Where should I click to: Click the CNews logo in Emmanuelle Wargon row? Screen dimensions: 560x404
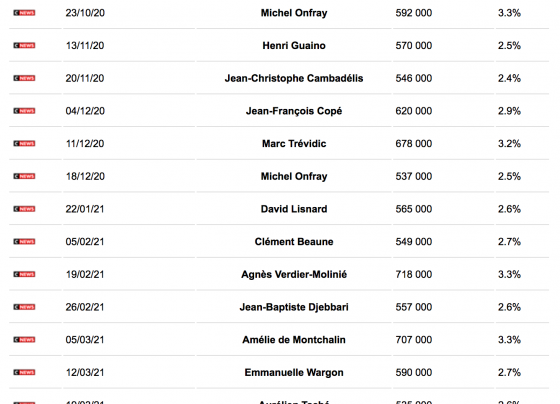point(24,372)
